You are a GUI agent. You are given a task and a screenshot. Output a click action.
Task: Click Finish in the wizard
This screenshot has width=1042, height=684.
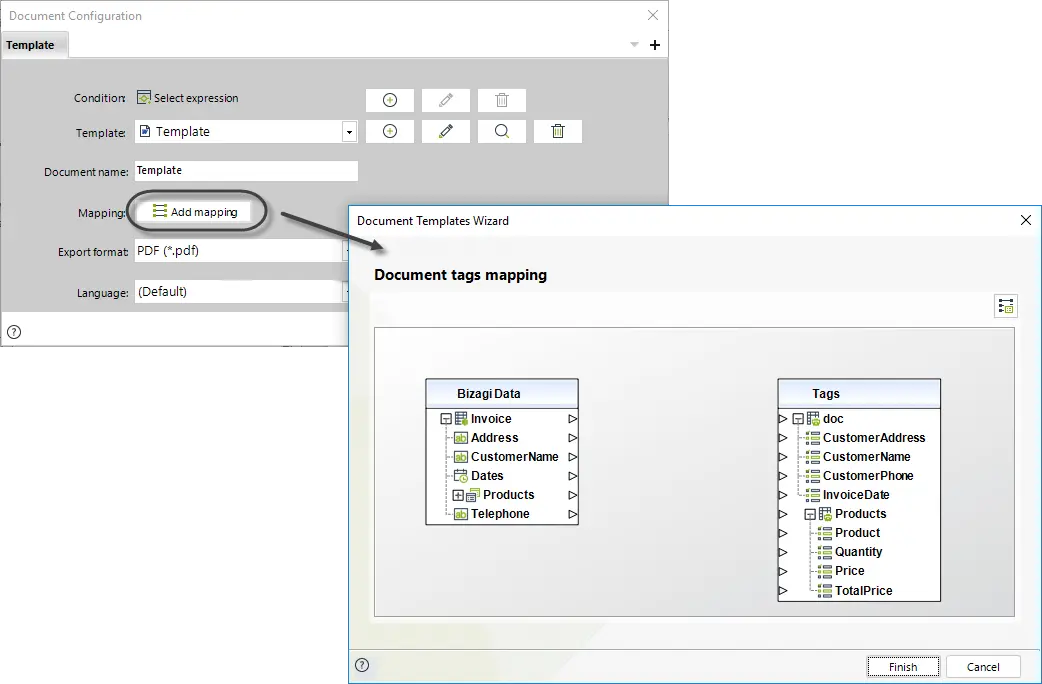coord(903,667)
